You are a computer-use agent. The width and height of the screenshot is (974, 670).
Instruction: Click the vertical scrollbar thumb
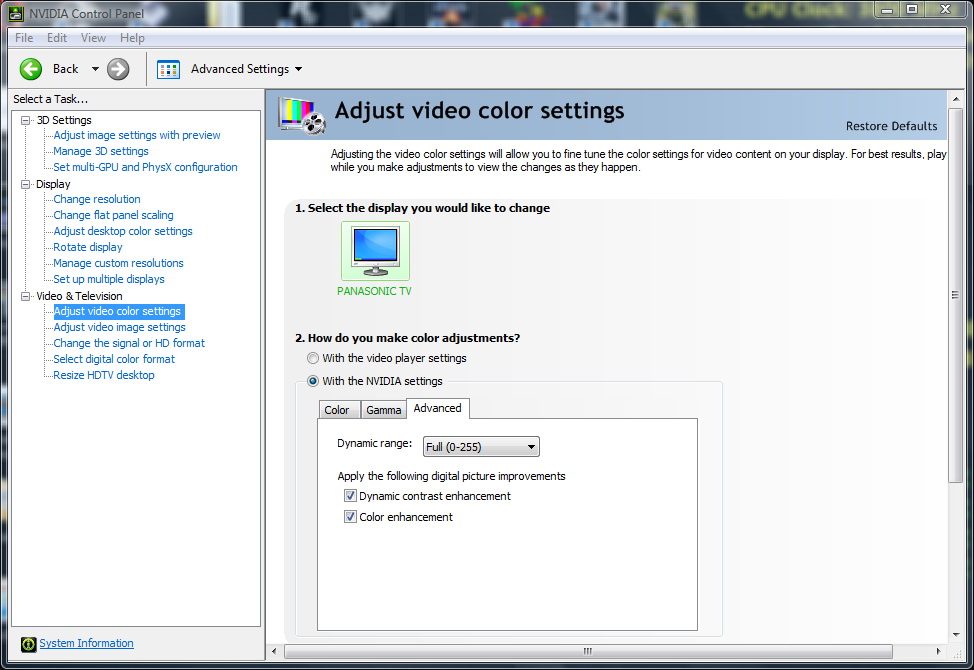(955, 296)
